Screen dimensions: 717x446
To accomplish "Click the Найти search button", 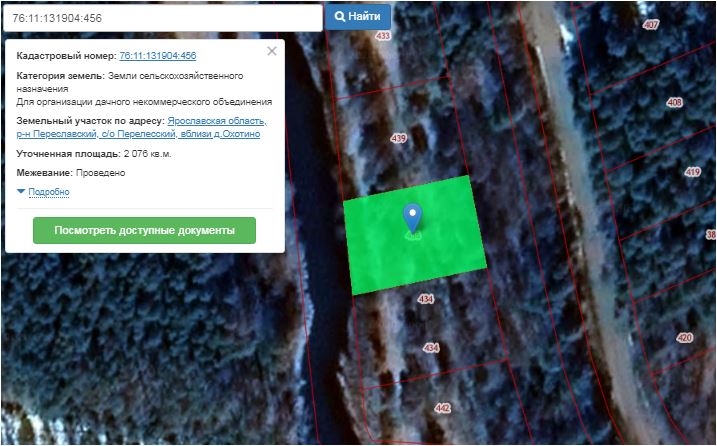I will [x=358, y=17].
